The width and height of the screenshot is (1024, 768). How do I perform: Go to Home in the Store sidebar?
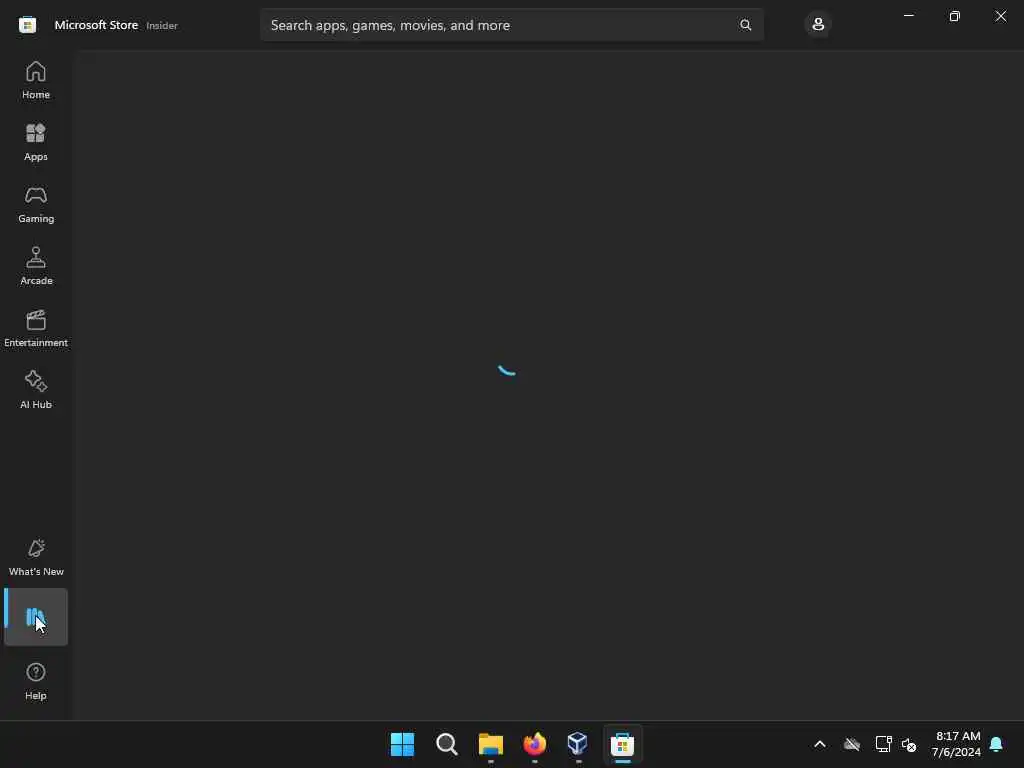point(36,80)
